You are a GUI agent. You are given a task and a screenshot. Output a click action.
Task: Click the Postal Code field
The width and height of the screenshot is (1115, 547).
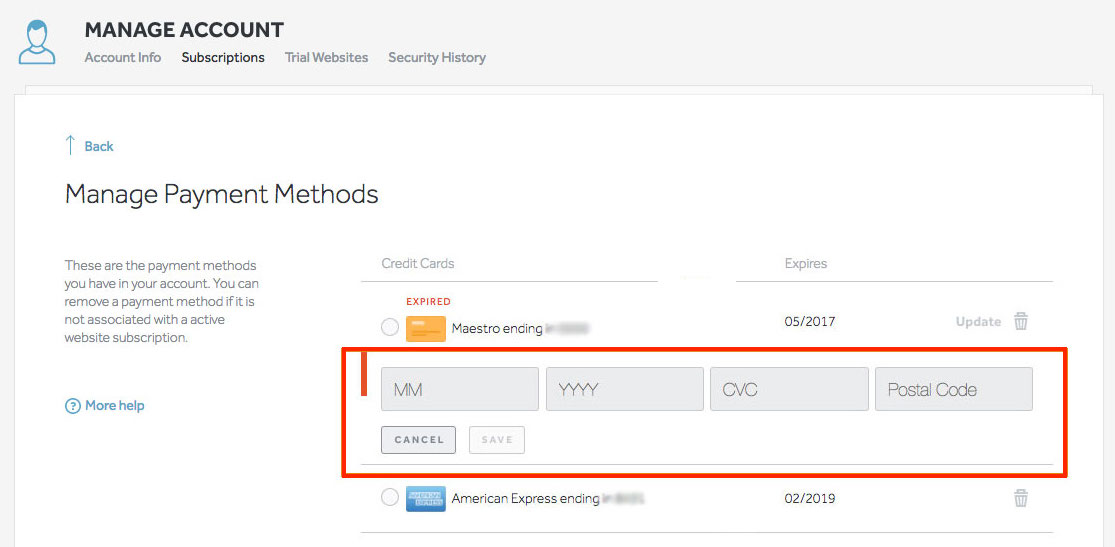[954, 389]
